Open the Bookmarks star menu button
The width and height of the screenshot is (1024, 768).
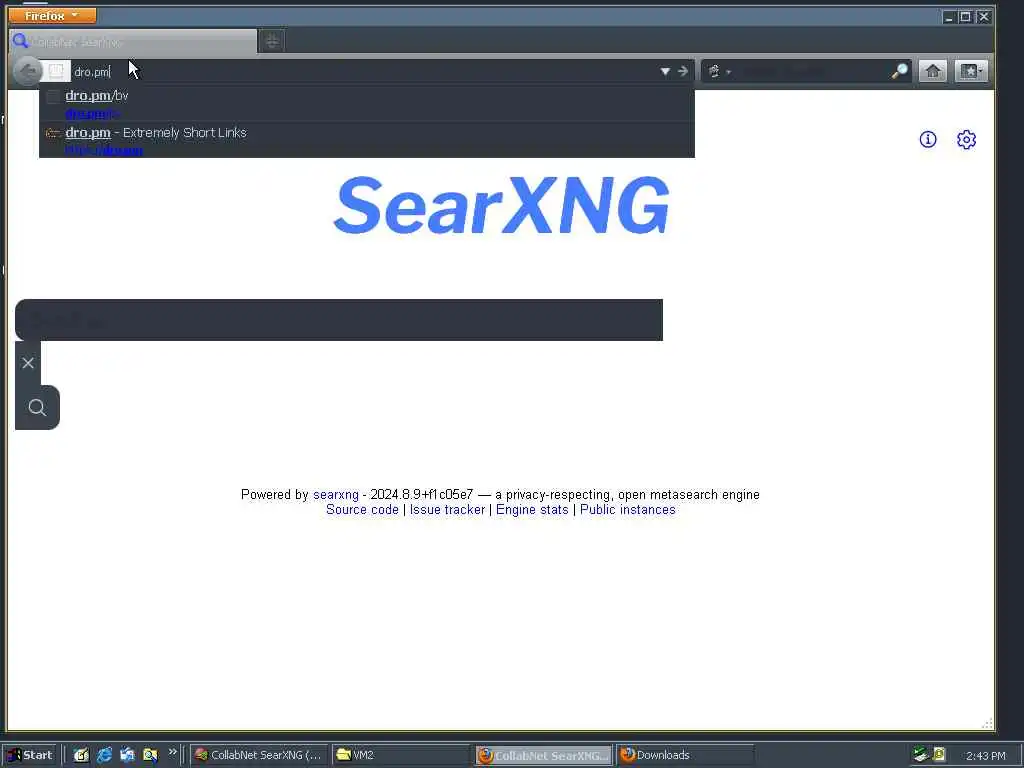point(970,71)
